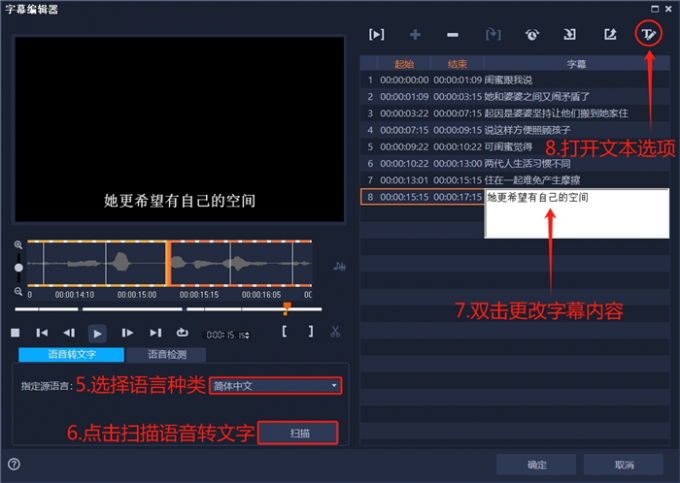680x483 pixels.
Task: Confirm with 确定 button
Action: 536,465
